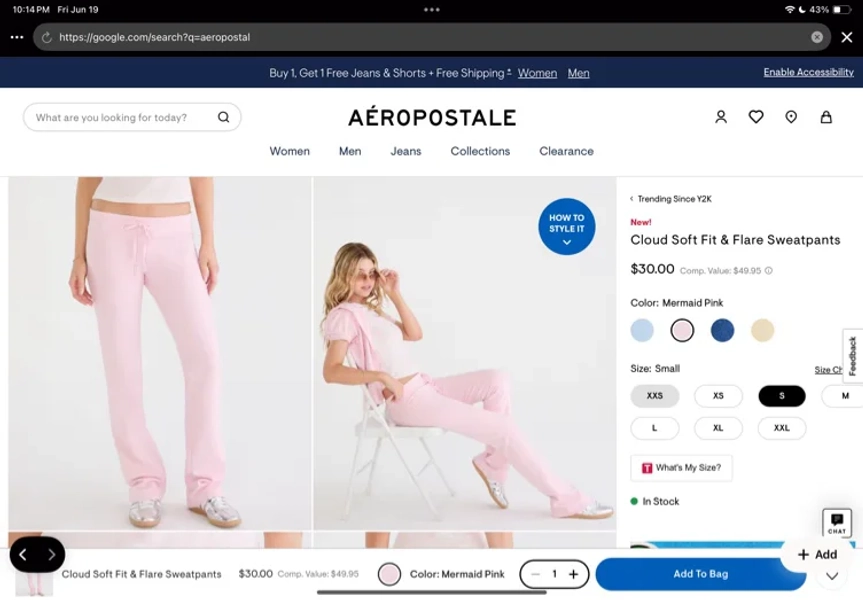Clear the URL with the X icon
The height and width of the screenshot is (600, 863).
point(817,37)
